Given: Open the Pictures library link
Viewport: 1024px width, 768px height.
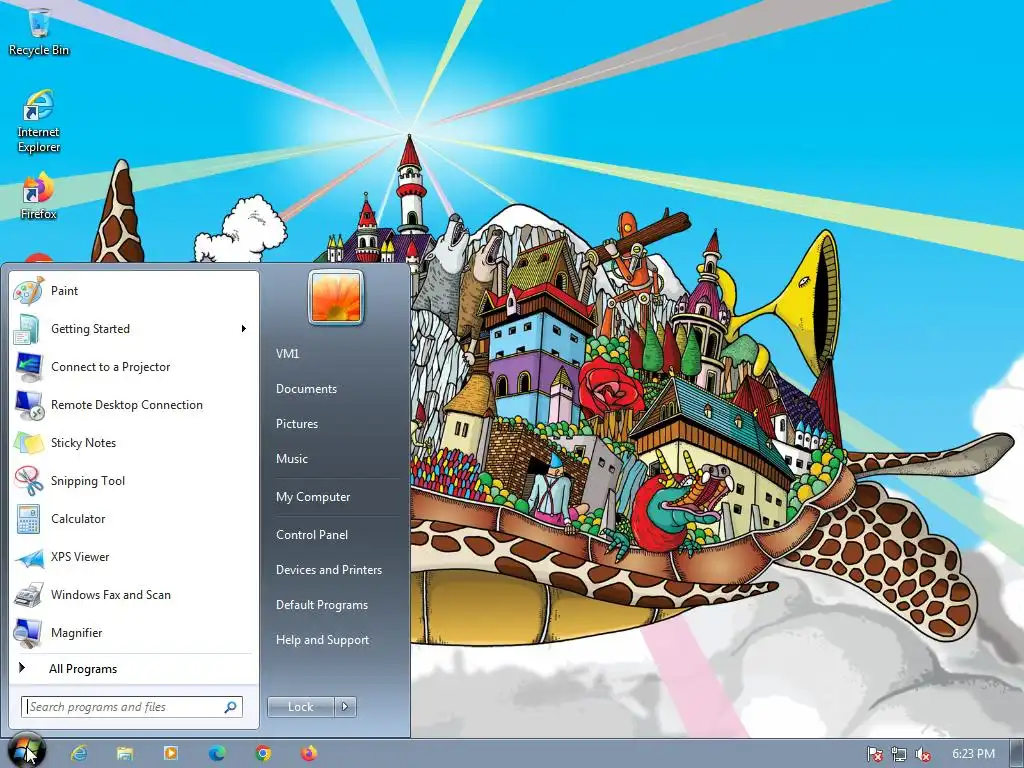Looking at the screenshot, I should coord(297,424).
